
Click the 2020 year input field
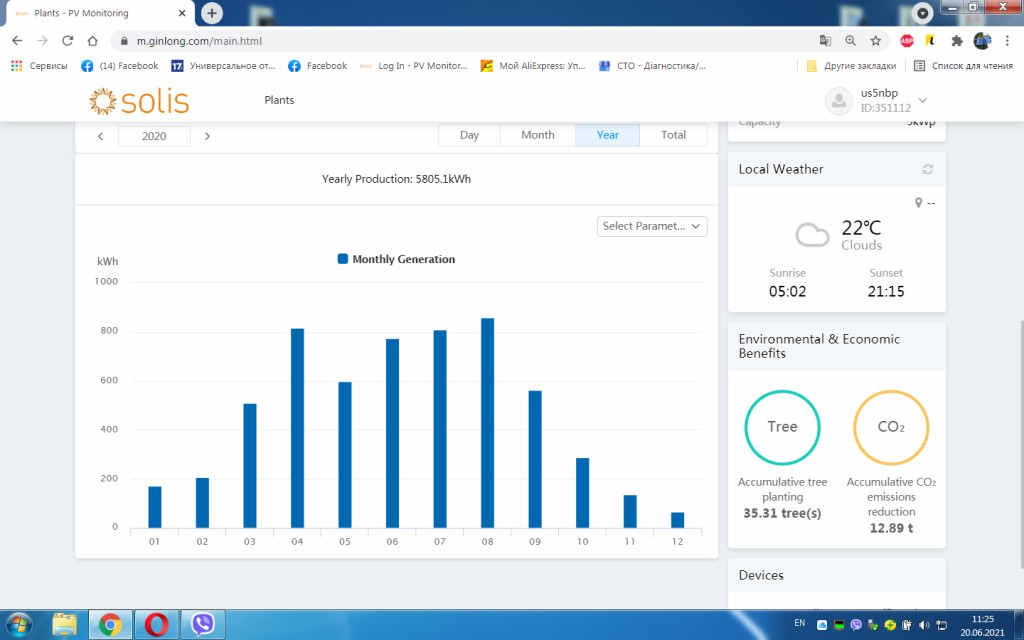154,136
